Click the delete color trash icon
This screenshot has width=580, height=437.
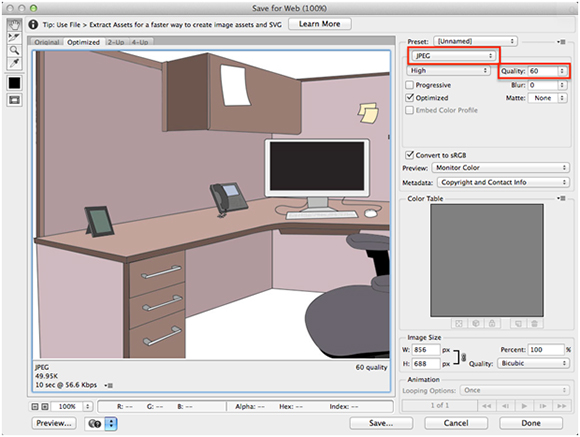(535, 324)
